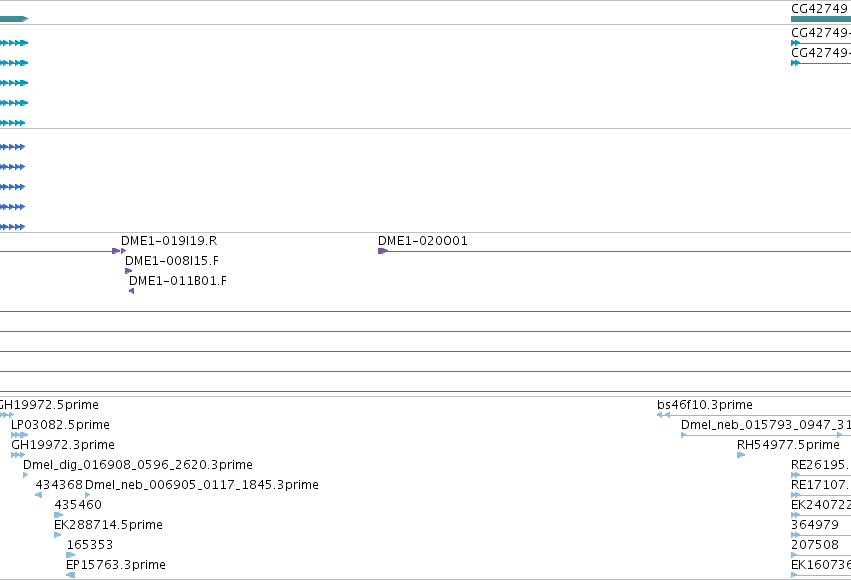The image size is (851, 580).
Task: Click the top CG42749 gene bar
Action: (x=821, y=19)
